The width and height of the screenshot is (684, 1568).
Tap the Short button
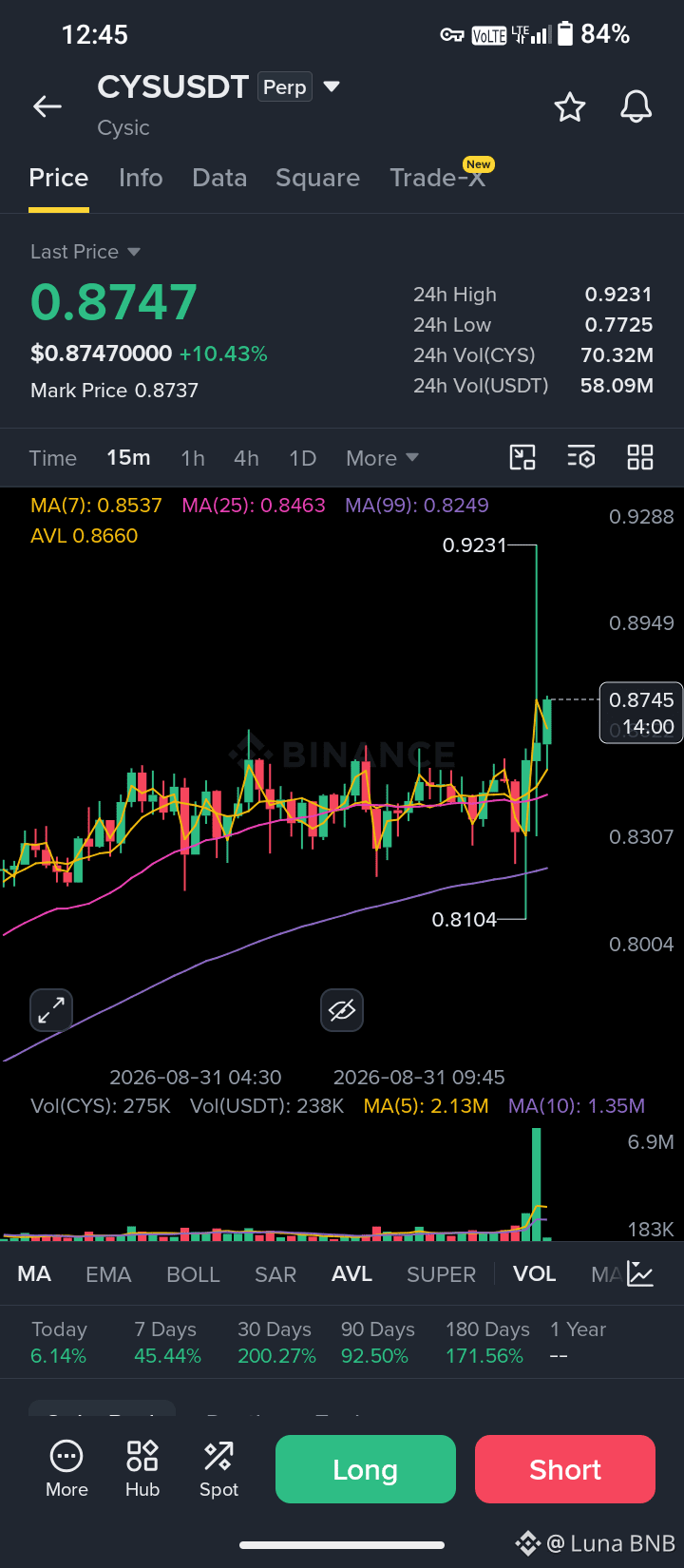pyautogui.click(x=565, y=1469)
